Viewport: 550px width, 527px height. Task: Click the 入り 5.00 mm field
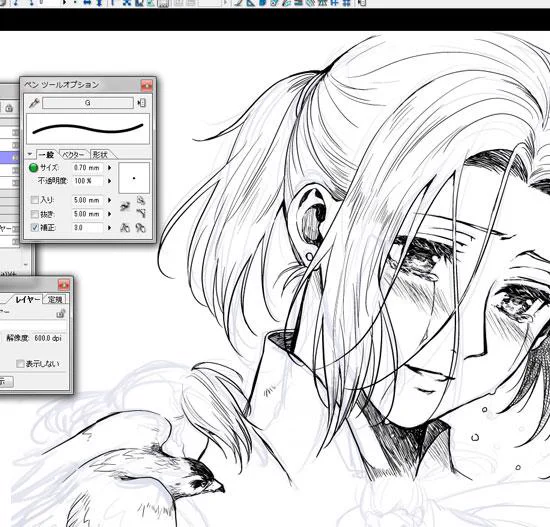coord(87,200)
